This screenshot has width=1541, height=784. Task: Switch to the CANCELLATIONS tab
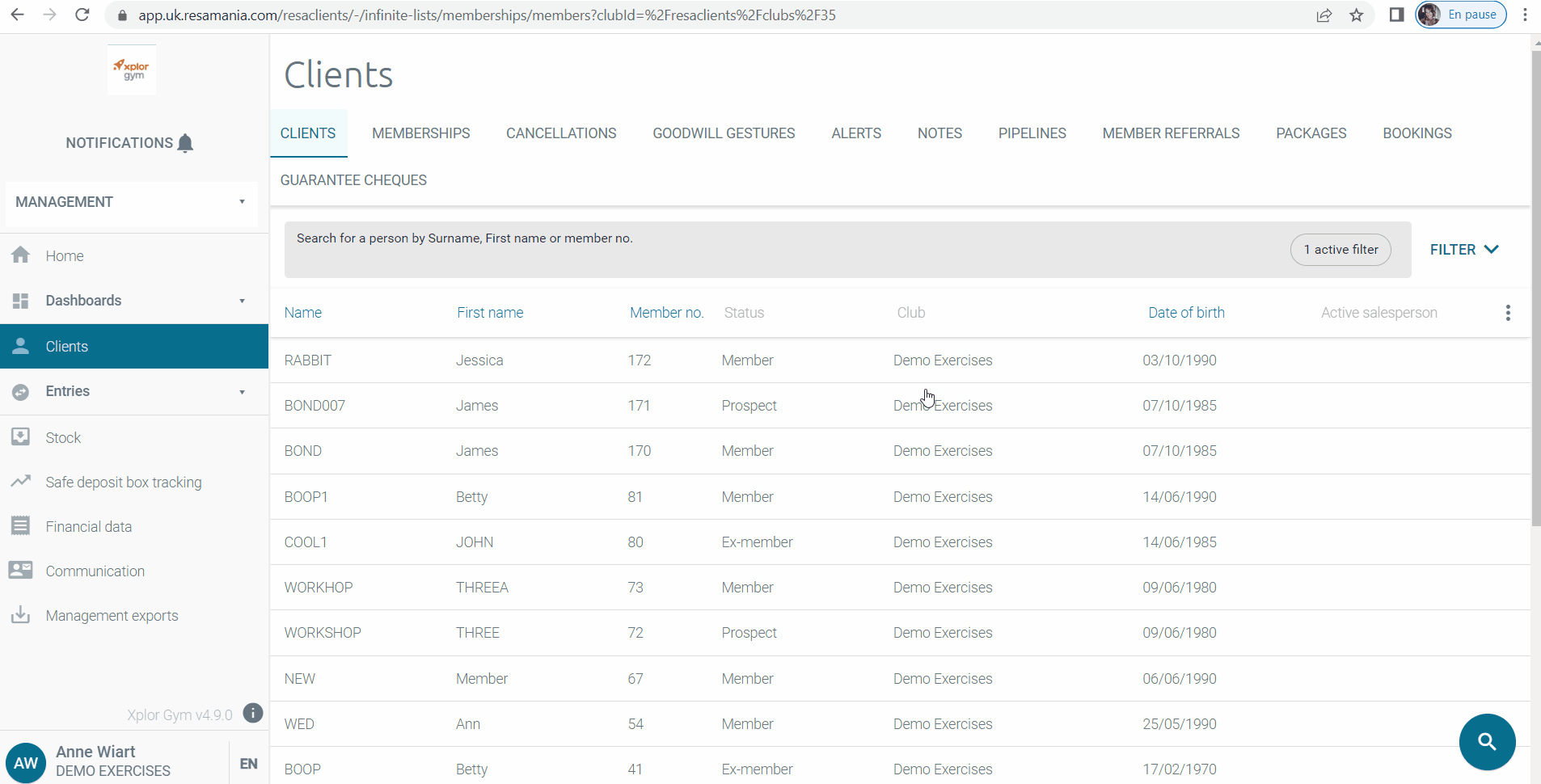561,133
